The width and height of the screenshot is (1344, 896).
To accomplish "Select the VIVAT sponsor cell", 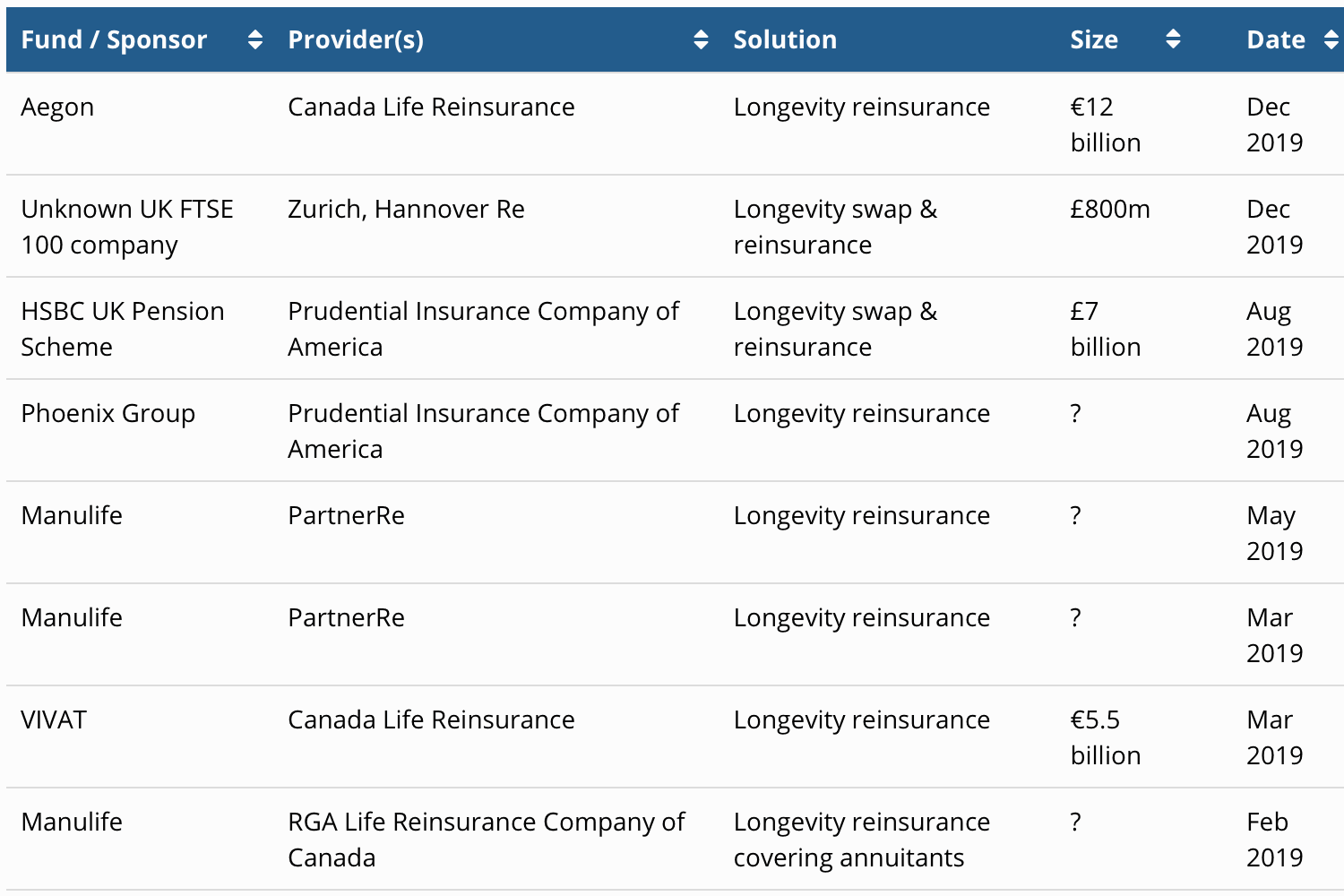I will tap(54, 720).
